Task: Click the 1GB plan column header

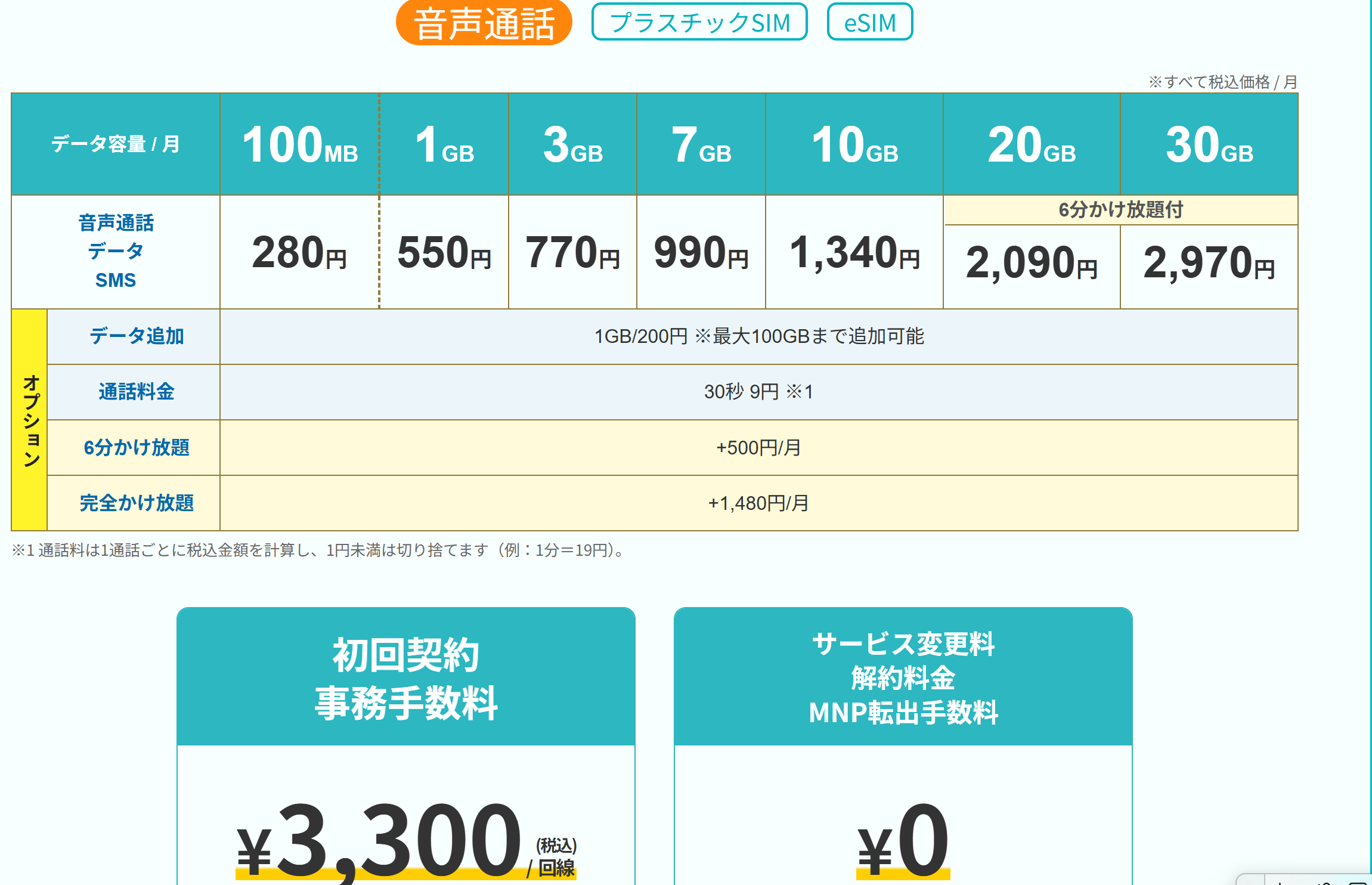Action: point(444,145)
